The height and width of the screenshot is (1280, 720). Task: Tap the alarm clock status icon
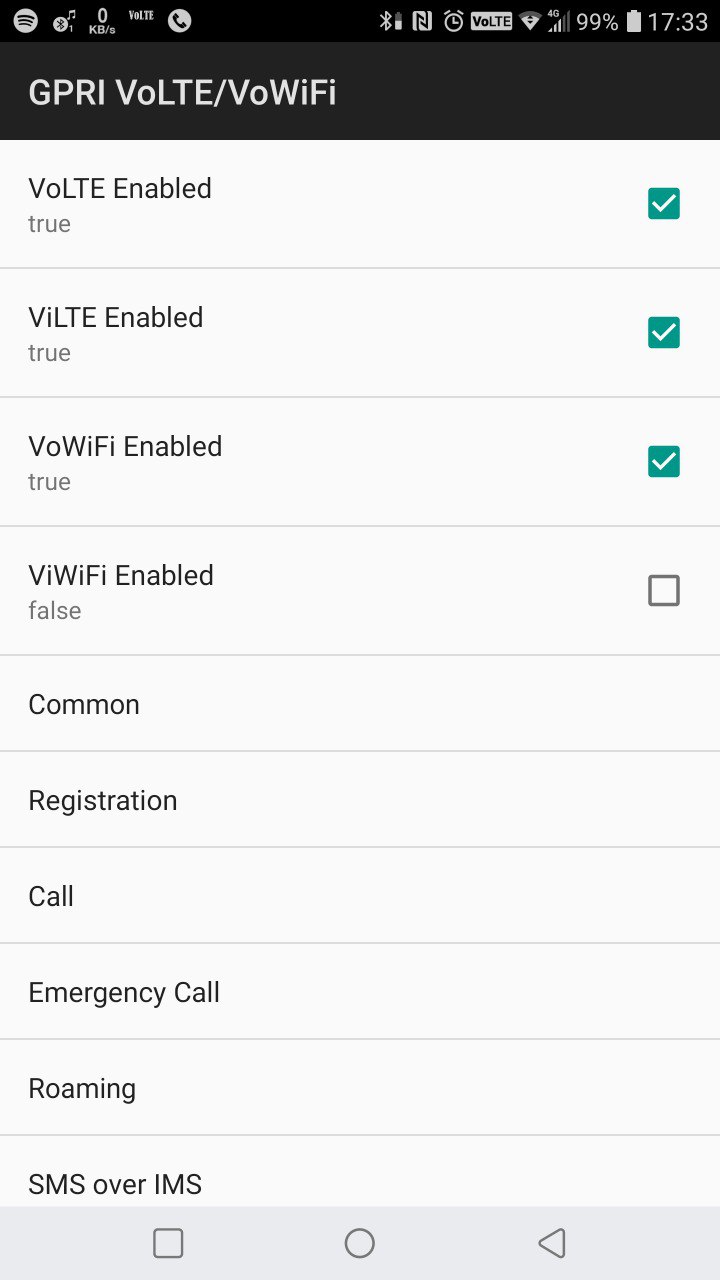(x=454, y=21)
